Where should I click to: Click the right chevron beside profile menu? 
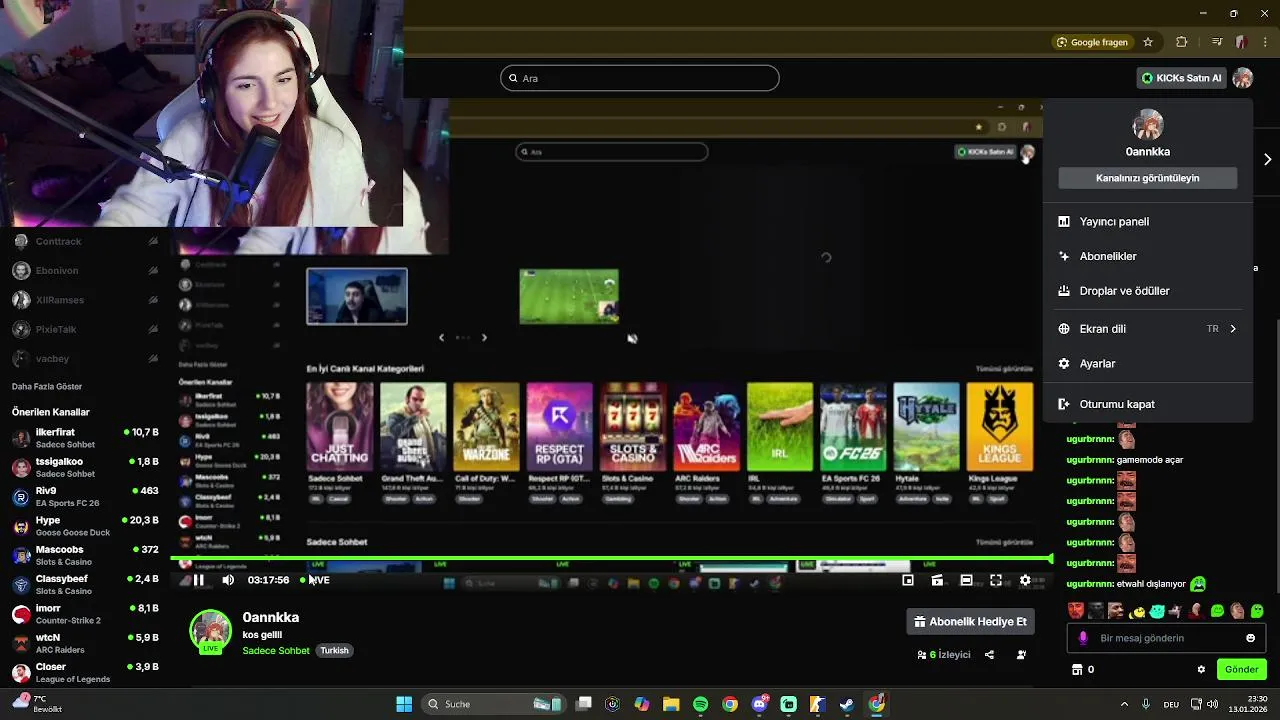(1267, 160)
